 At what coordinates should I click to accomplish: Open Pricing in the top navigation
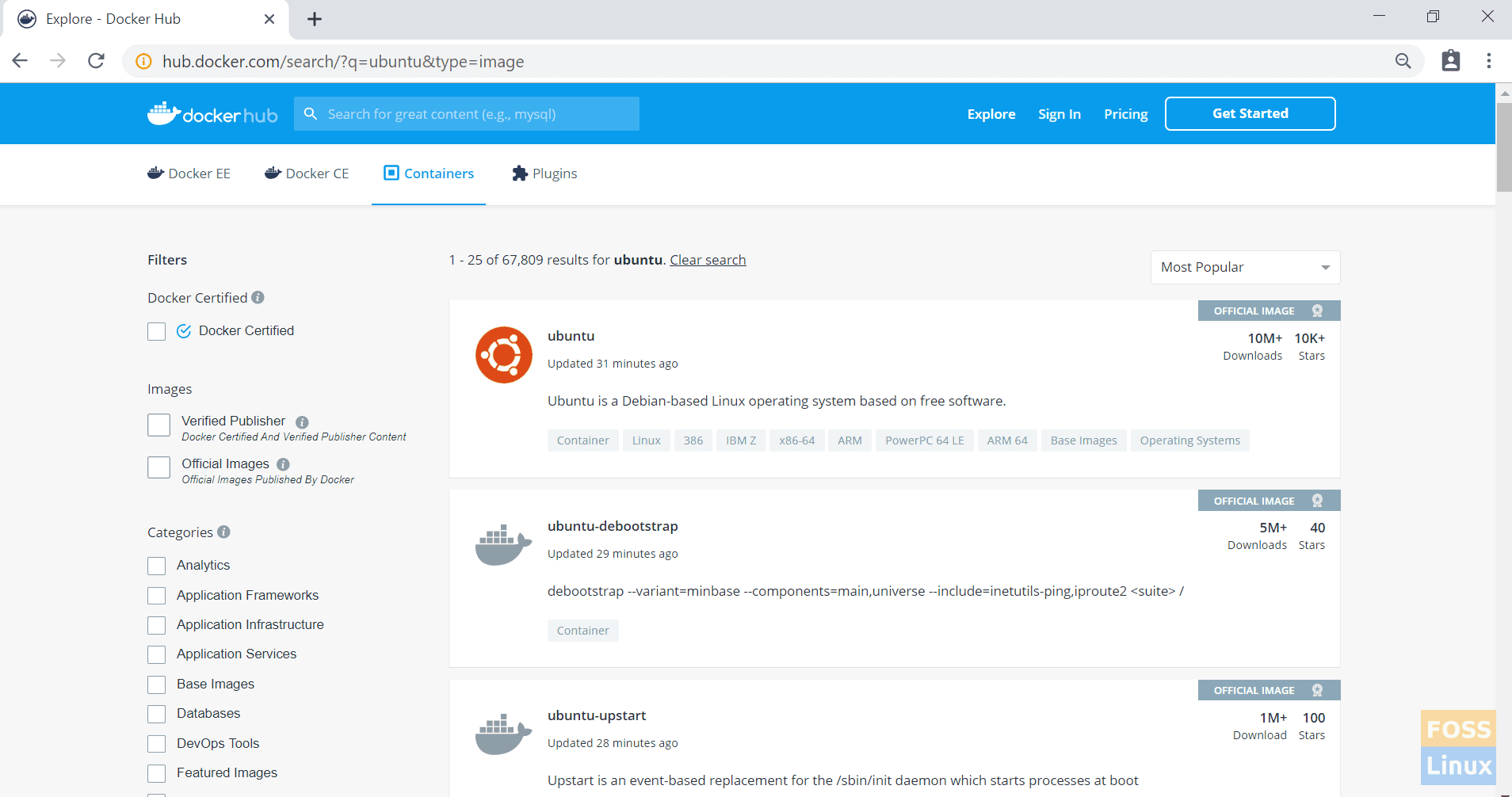pos(1126,114)
